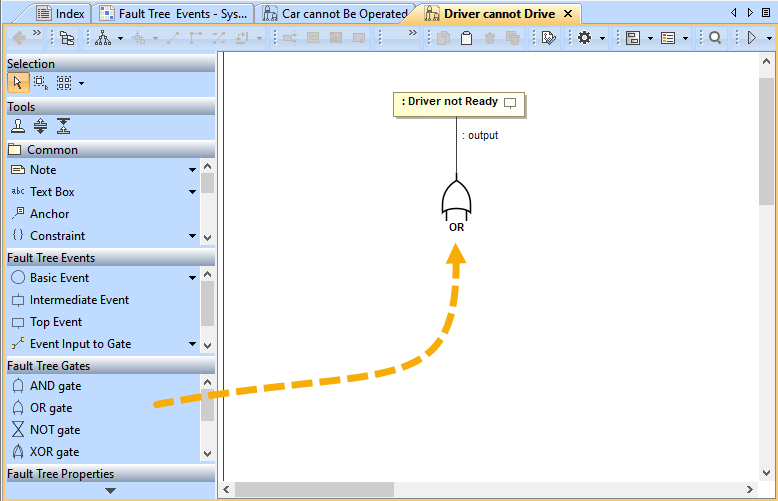
Task: Select the Driver cannot Drive tab
Action: pos(490,14)
